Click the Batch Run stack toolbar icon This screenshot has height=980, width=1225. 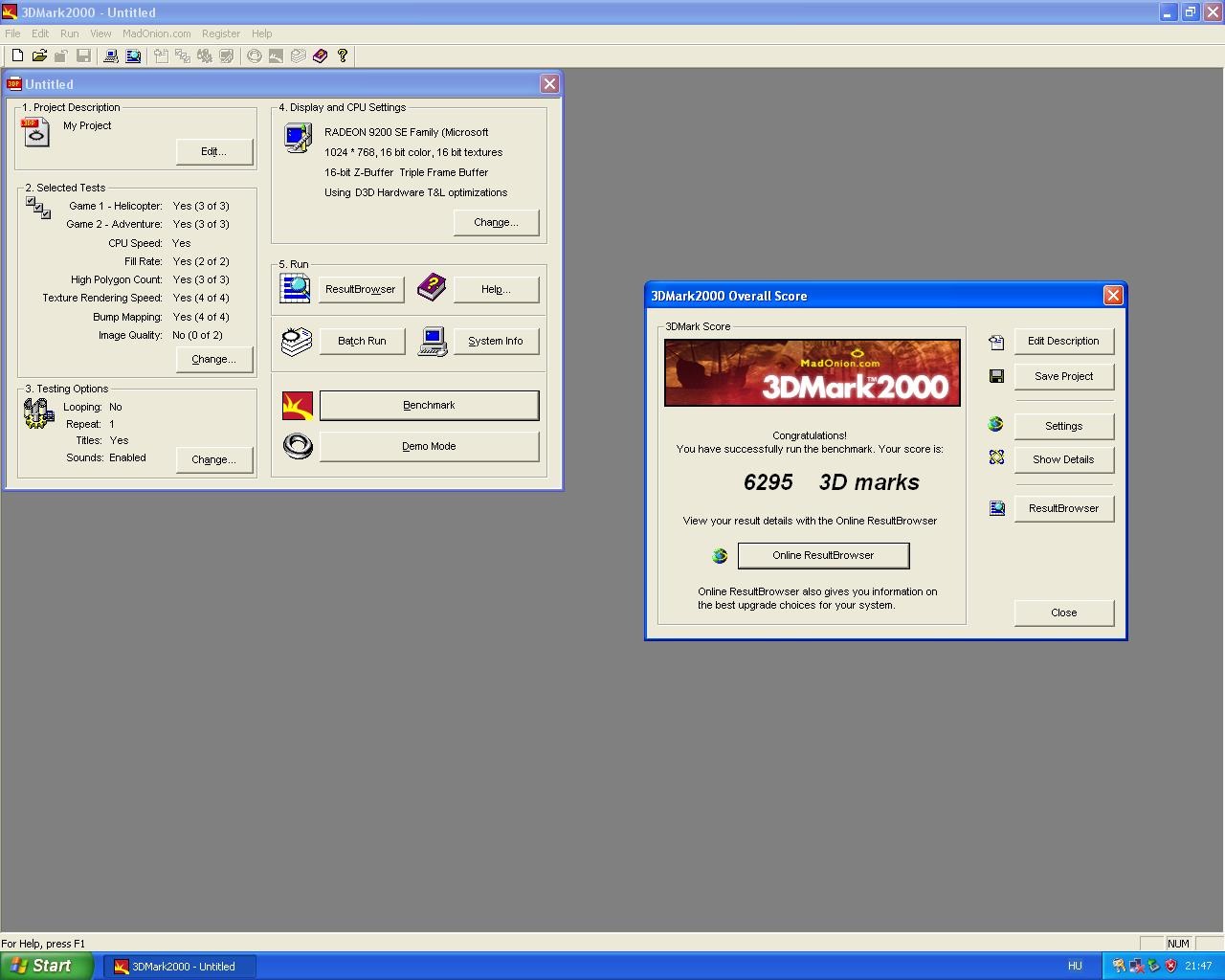point(298,56)
